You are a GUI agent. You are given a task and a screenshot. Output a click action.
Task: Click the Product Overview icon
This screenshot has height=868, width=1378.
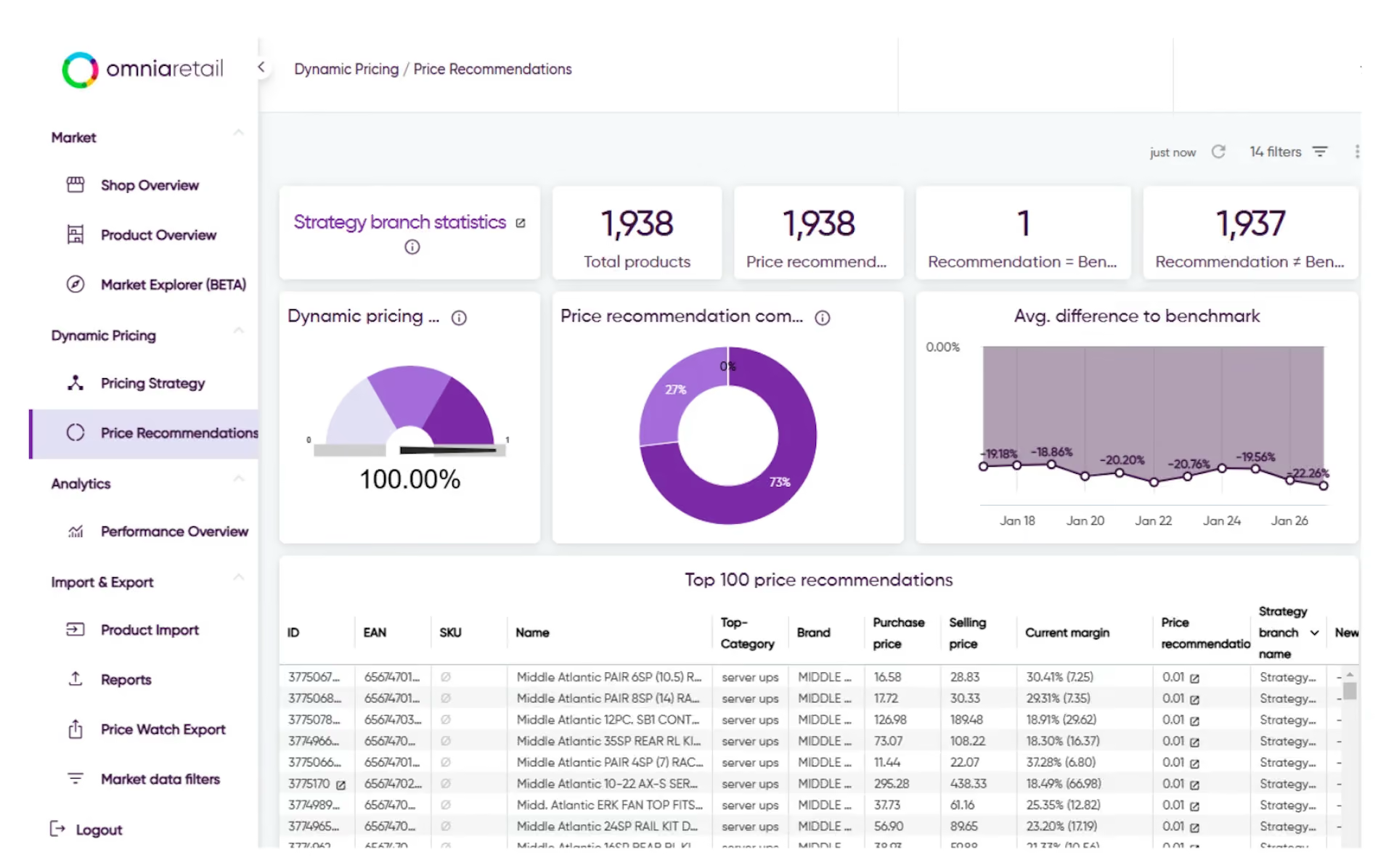coord(76,234)
